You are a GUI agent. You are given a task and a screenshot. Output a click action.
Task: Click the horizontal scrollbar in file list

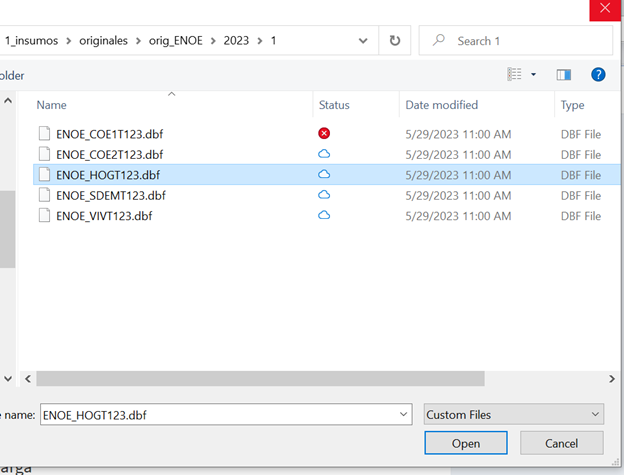point(260,379)
